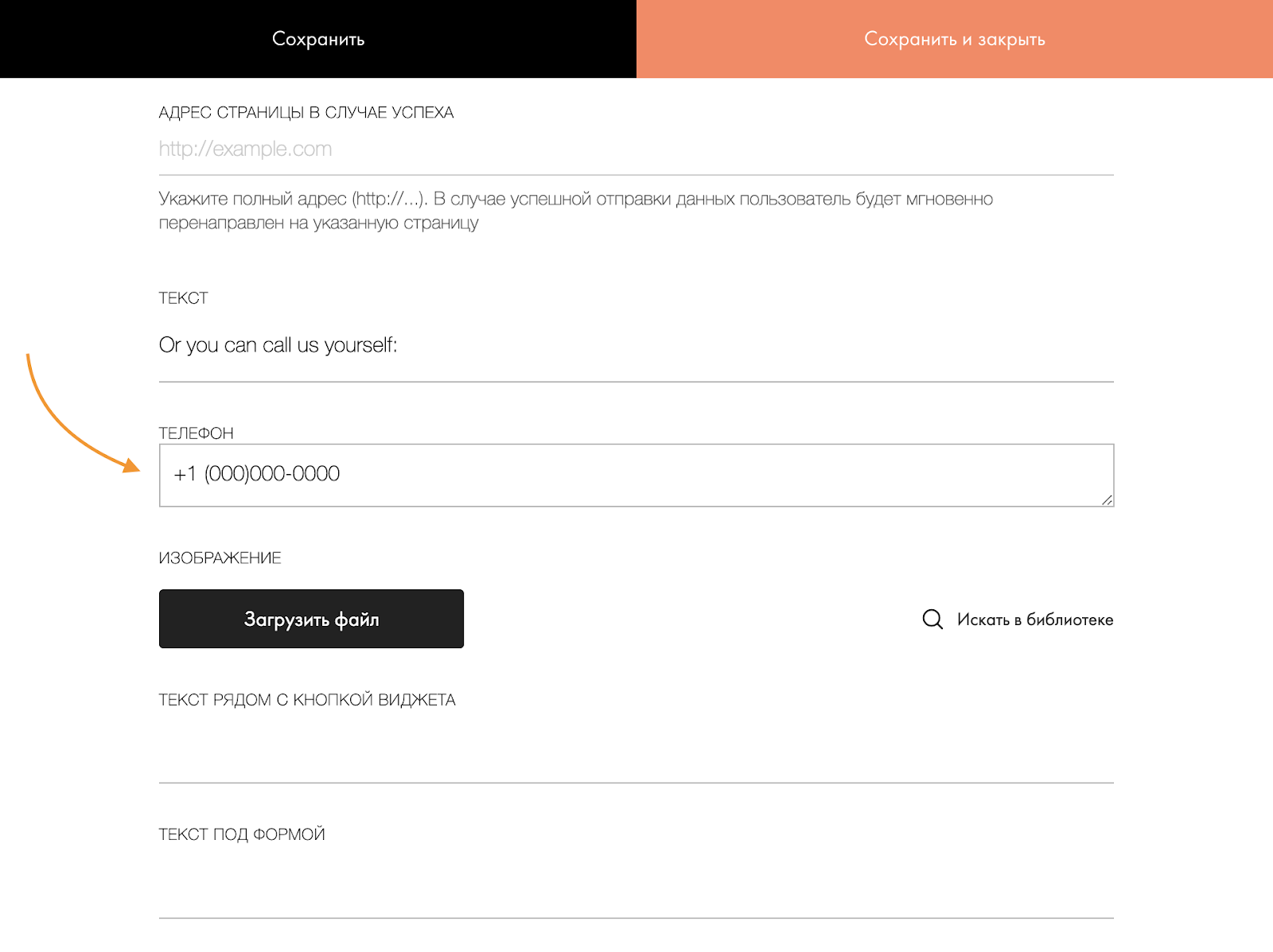The image size is (1273, 952).
Task: Focus the Текст рядом с кнопкой виджета field
Action: coord(636,751)
